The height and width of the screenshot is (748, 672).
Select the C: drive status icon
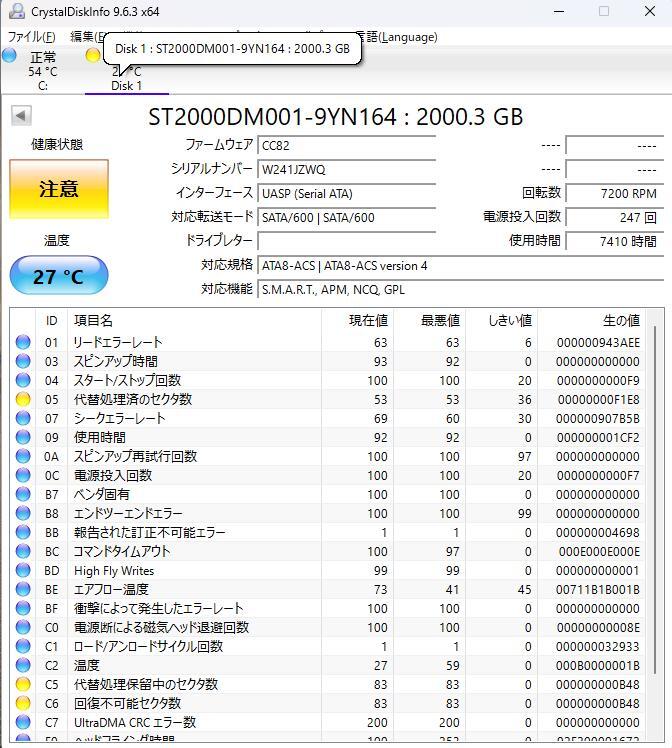9,55
